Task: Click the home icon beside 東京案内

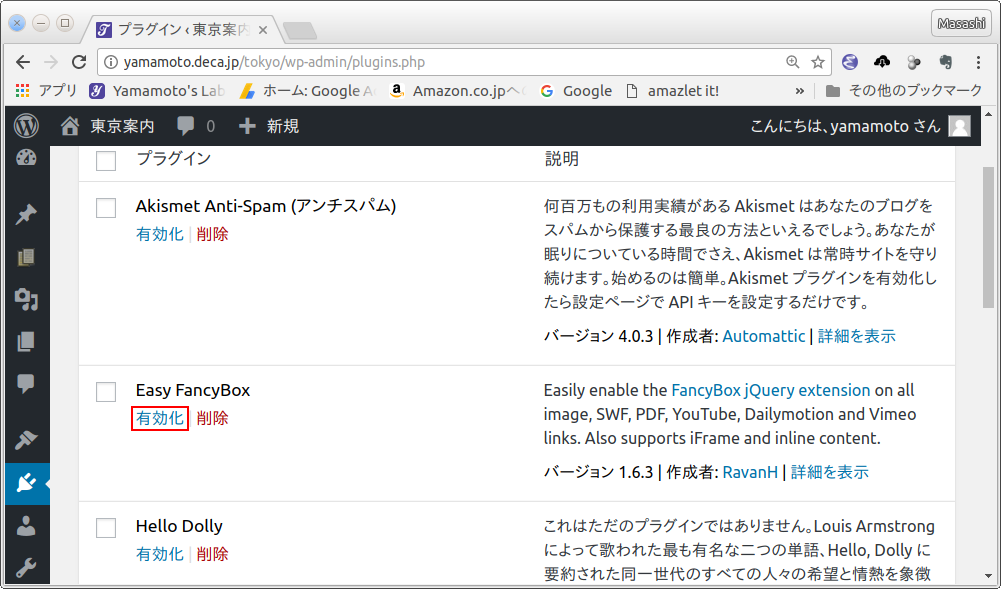Action: [x=70, y=126]
